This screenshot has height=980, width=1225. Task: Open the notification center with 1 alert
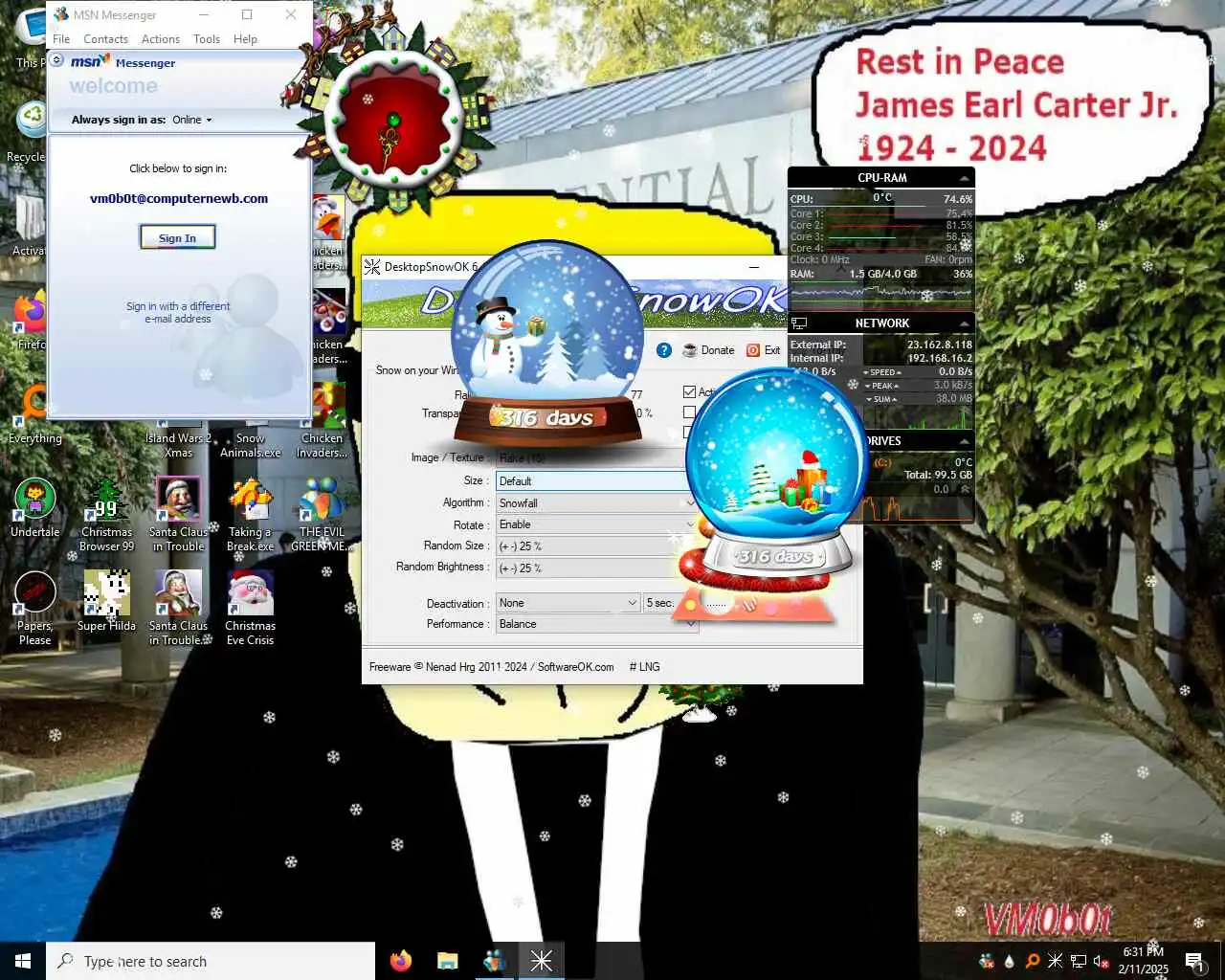[x=1194, y=961]
